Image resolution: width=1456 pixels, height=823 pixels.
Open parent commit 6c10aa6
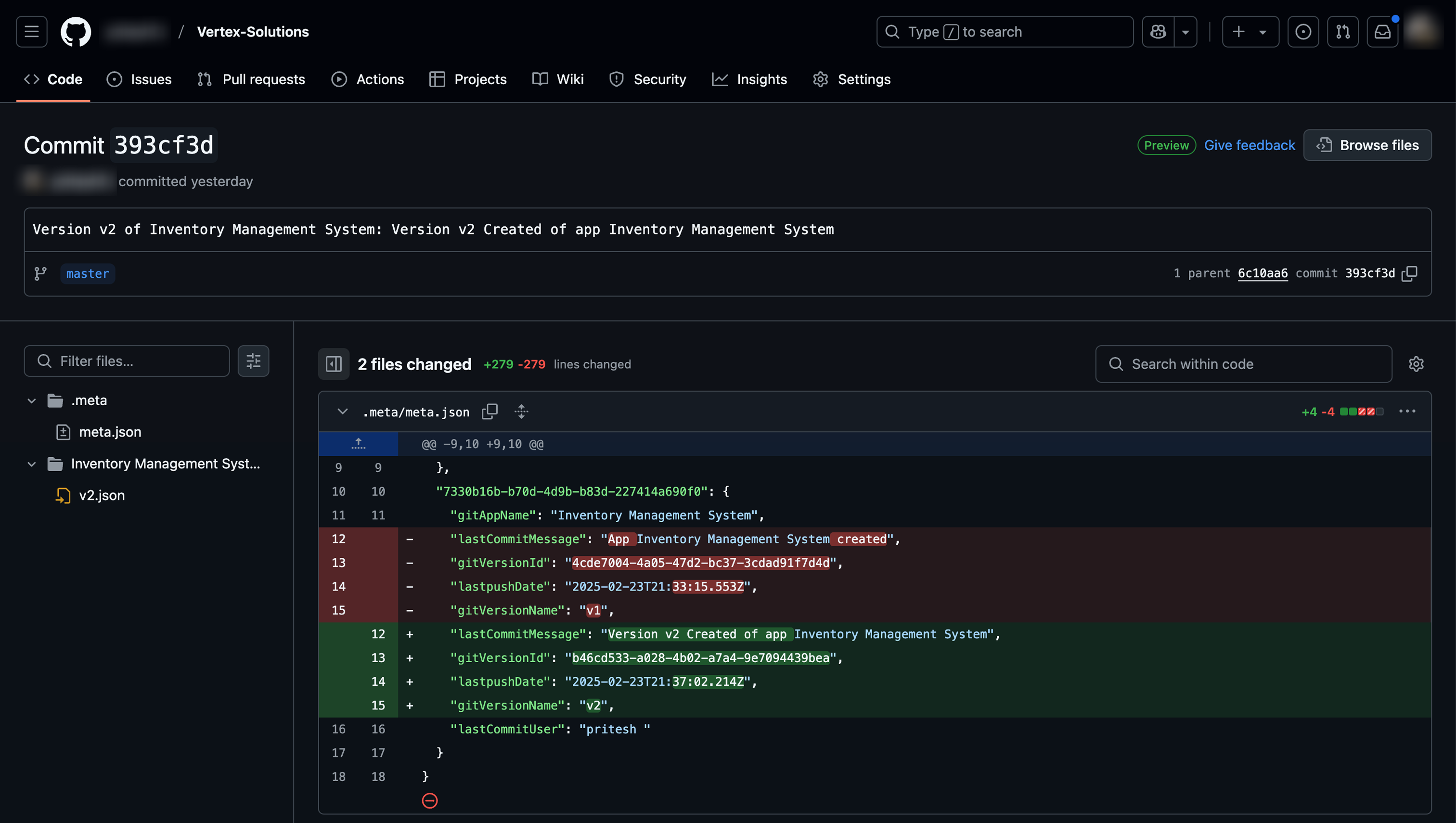pyautogui.click(x=1263, y=273)
